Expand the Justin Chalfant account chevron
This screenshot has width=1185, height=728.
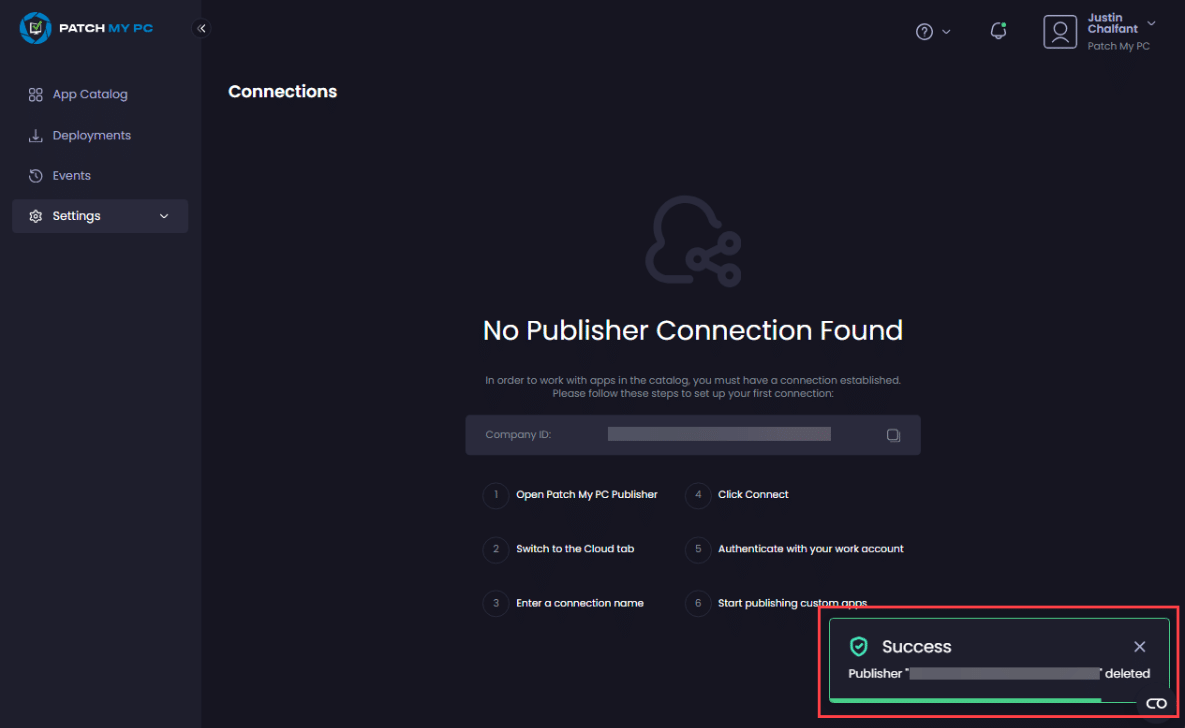[x=1151, y=23]
